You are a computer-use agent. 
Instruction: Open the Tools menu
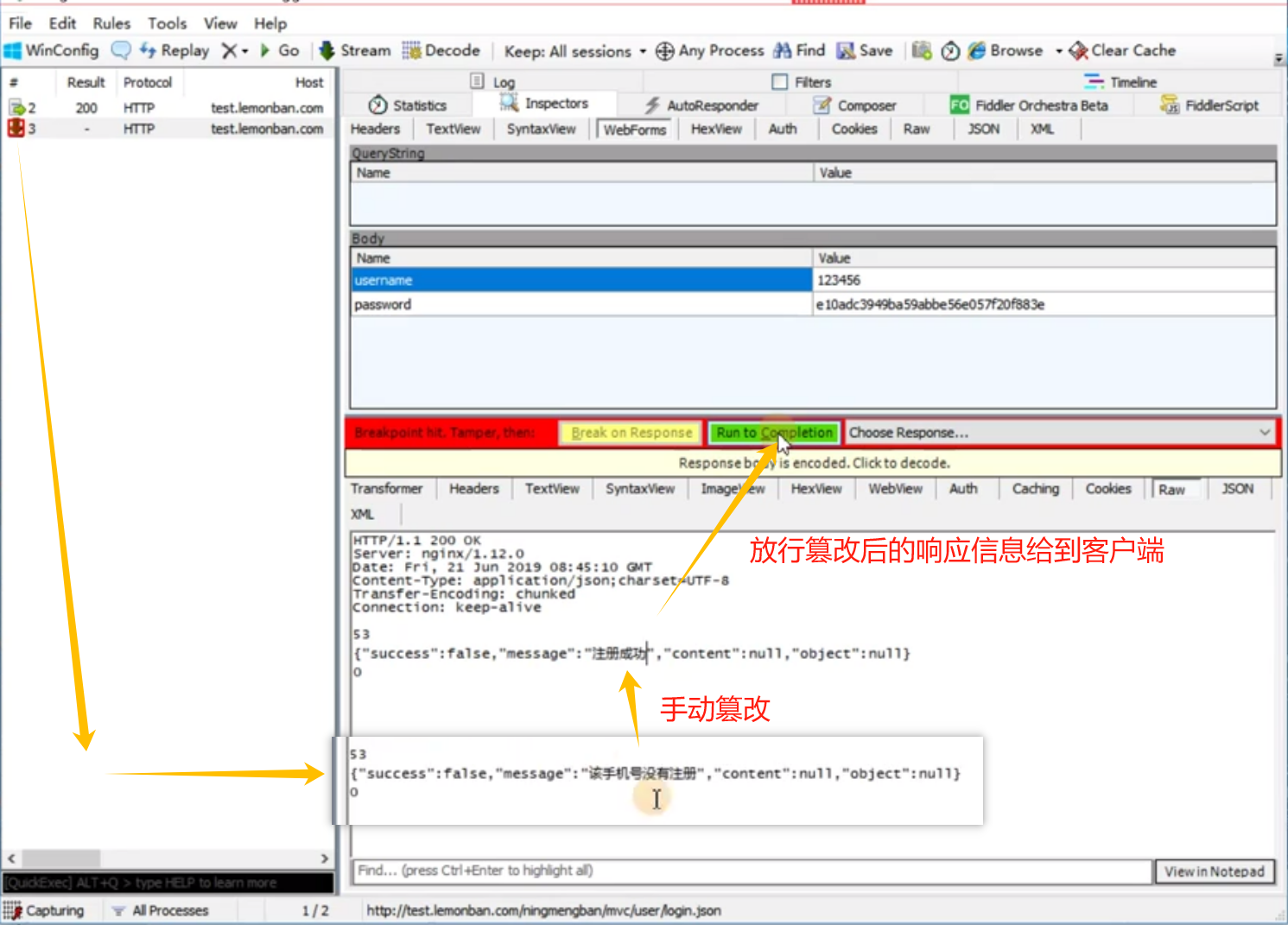tap(167, 23)
